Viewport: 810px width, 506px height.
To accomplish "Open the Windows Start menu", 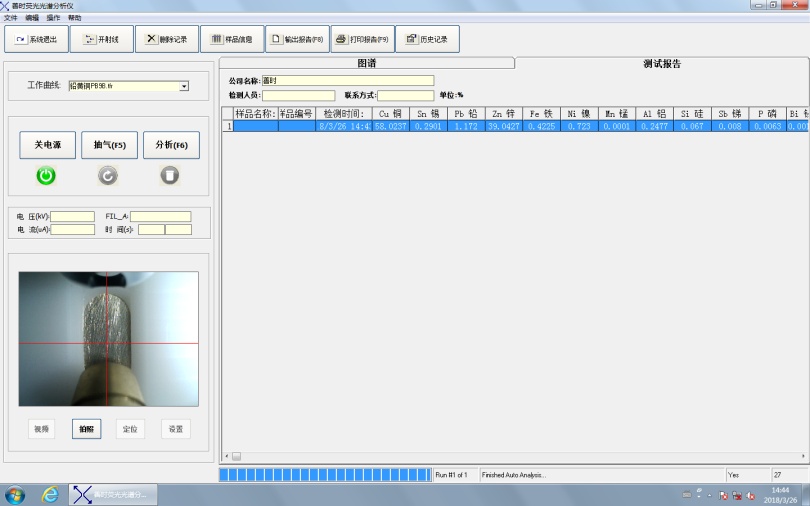I will (x=14, y=495).
